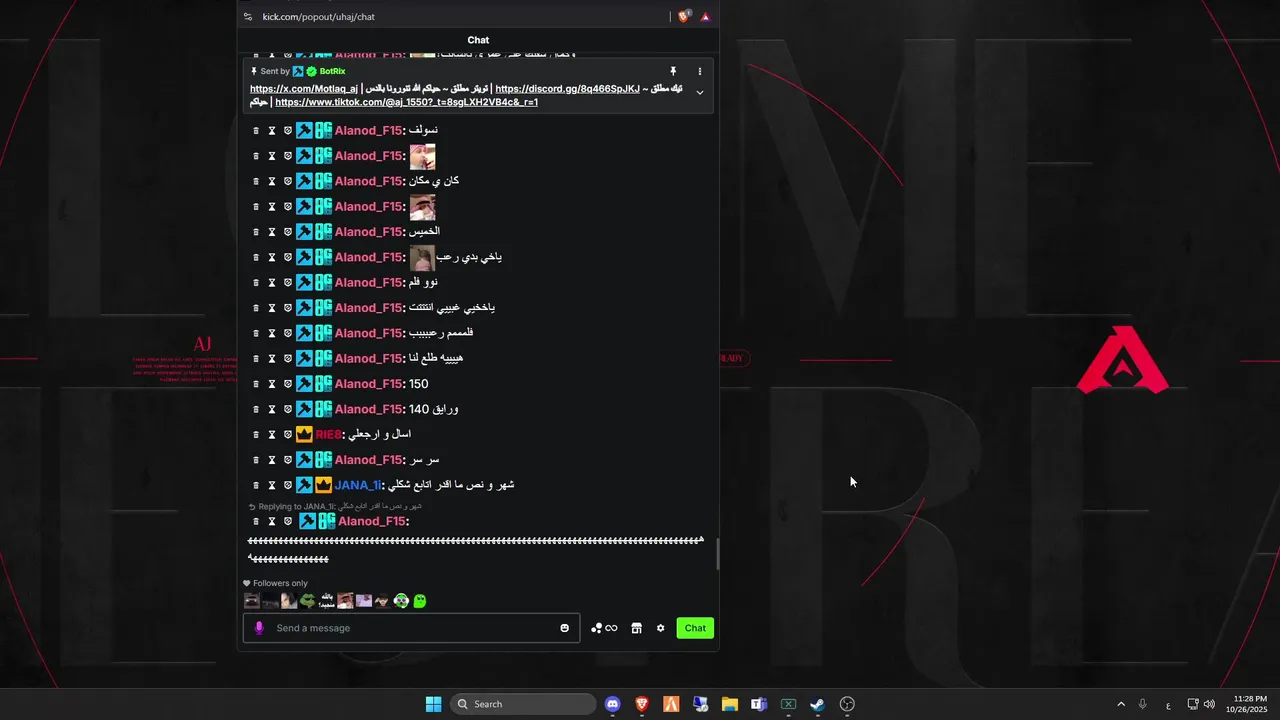The image size is (1280, 720).
Task: Delete the 'كان ي مكان' message
Action: 256,181
